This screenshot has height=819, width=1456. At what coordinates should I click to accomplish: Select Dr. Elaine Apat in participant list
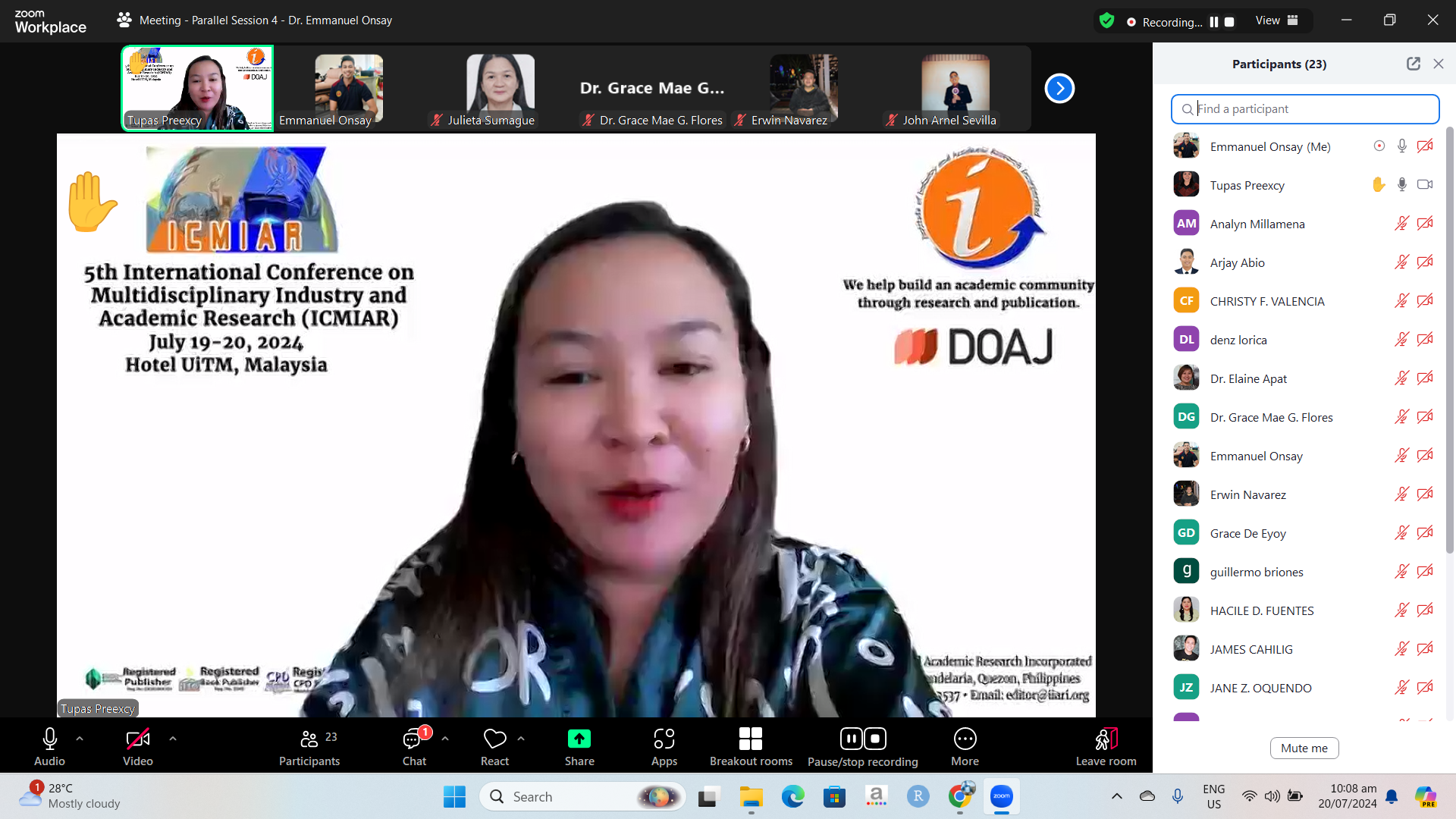click(x=1248, y=378)
